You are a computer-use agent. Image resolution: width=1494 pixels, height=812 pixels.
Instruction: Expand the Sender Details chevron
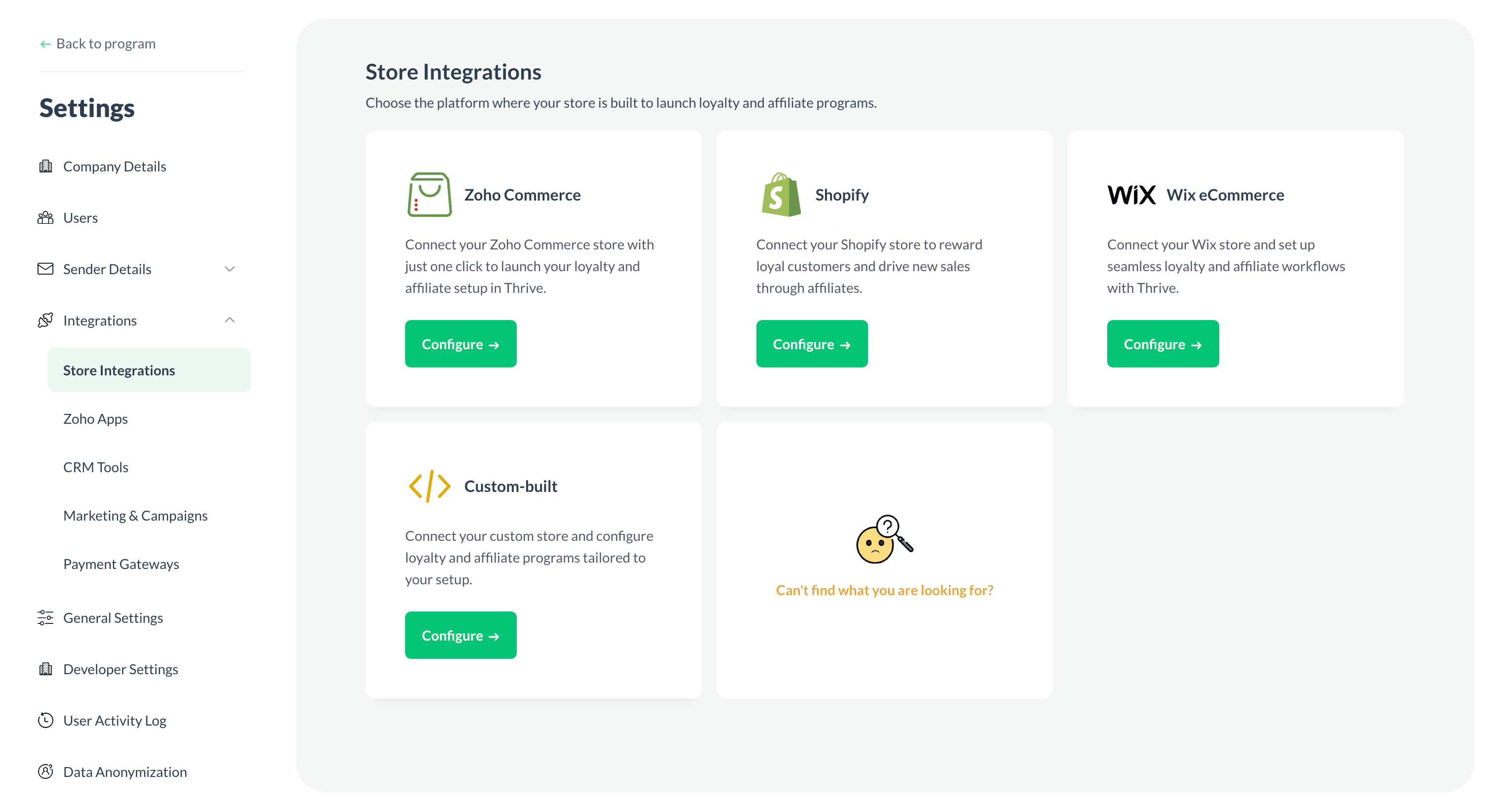pos(230,269)
